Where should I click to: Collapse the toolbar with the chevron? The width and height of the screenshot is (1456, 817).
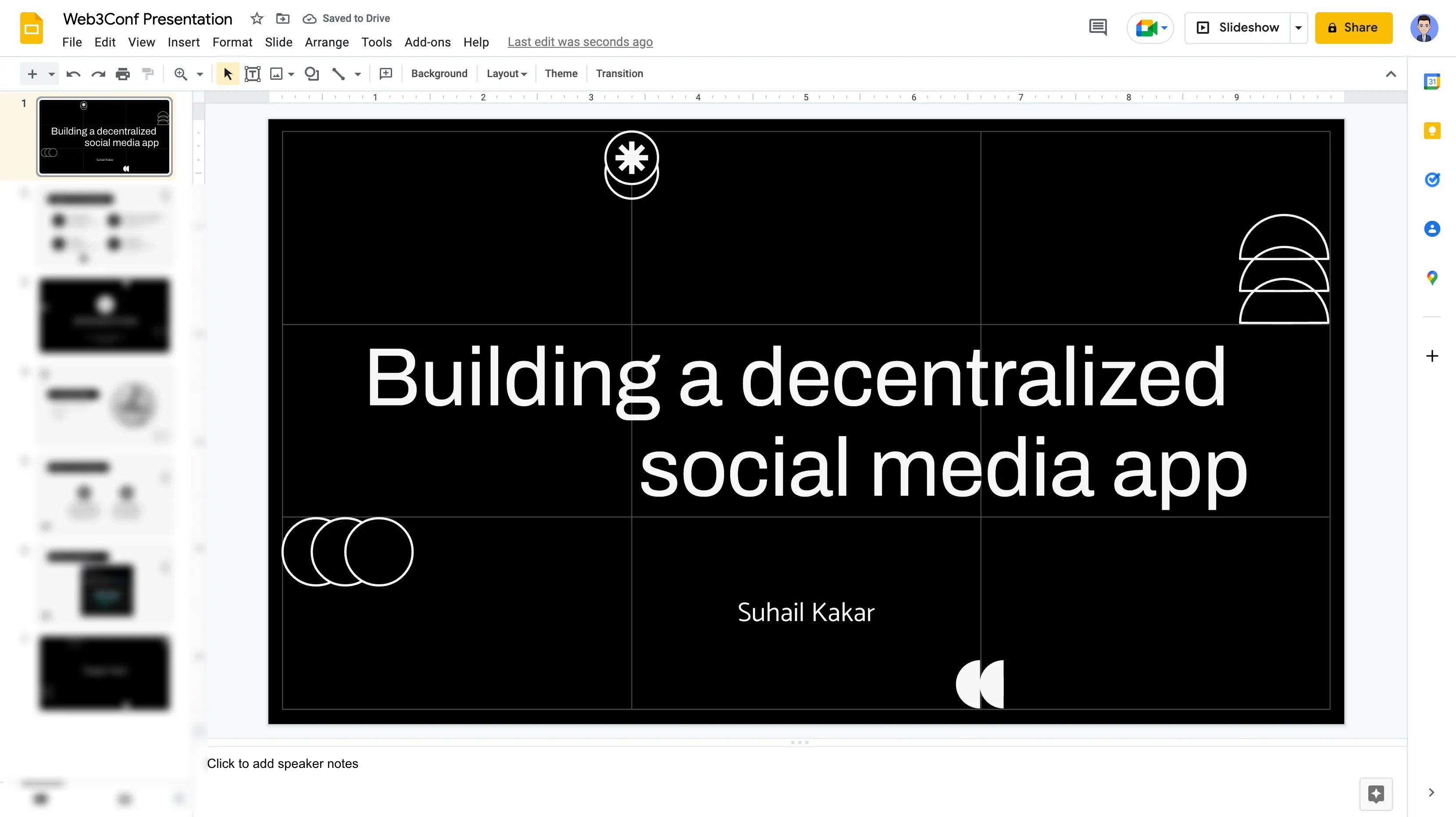pyautogui.click(x=1390, y=74)
